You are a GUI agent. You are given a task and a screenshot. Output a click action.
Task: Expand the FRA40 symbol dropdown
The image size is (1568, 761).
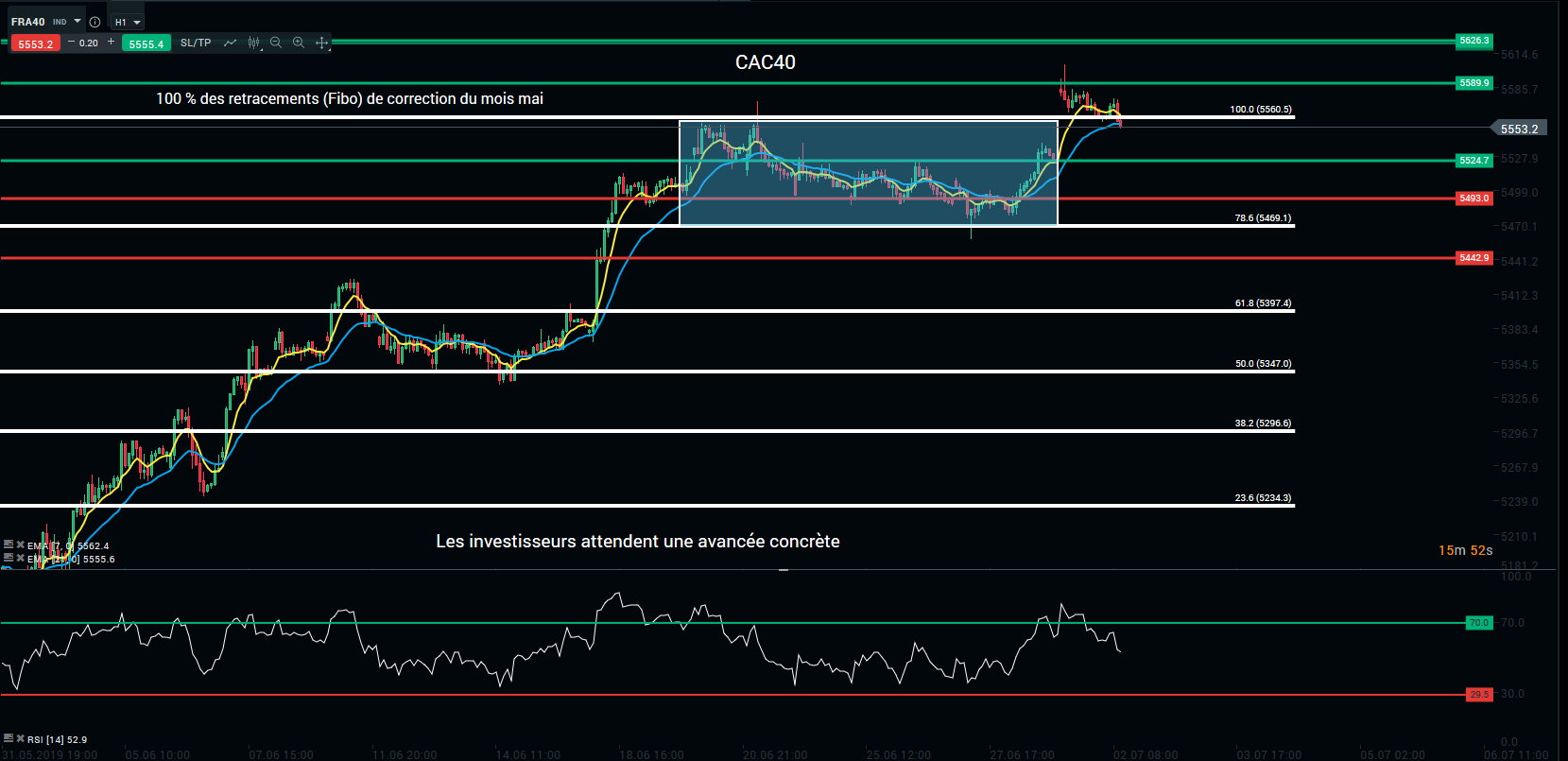tap(78, 21)
